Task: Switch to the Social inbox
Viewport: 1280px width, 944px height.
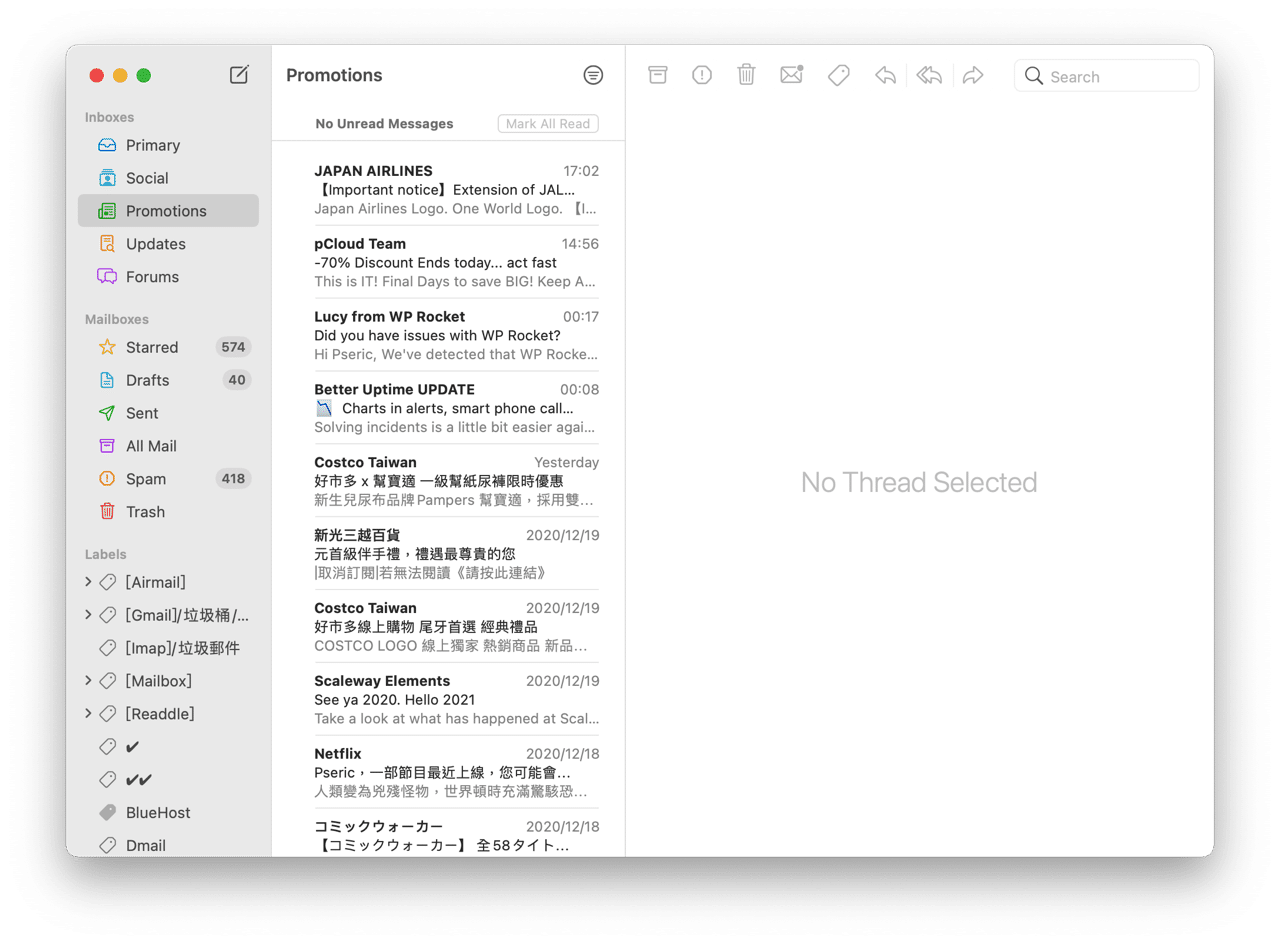Action: point(168,178)
